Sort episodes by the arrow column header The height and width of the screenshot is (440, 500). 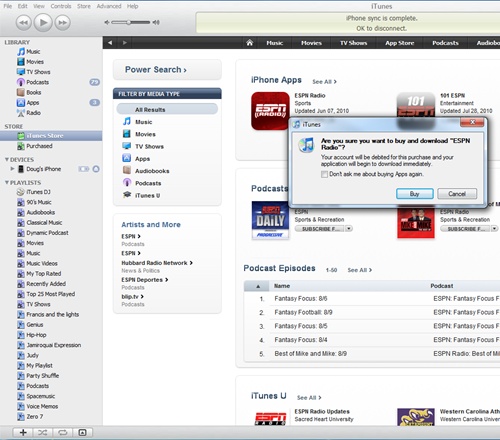pos(258,286)
